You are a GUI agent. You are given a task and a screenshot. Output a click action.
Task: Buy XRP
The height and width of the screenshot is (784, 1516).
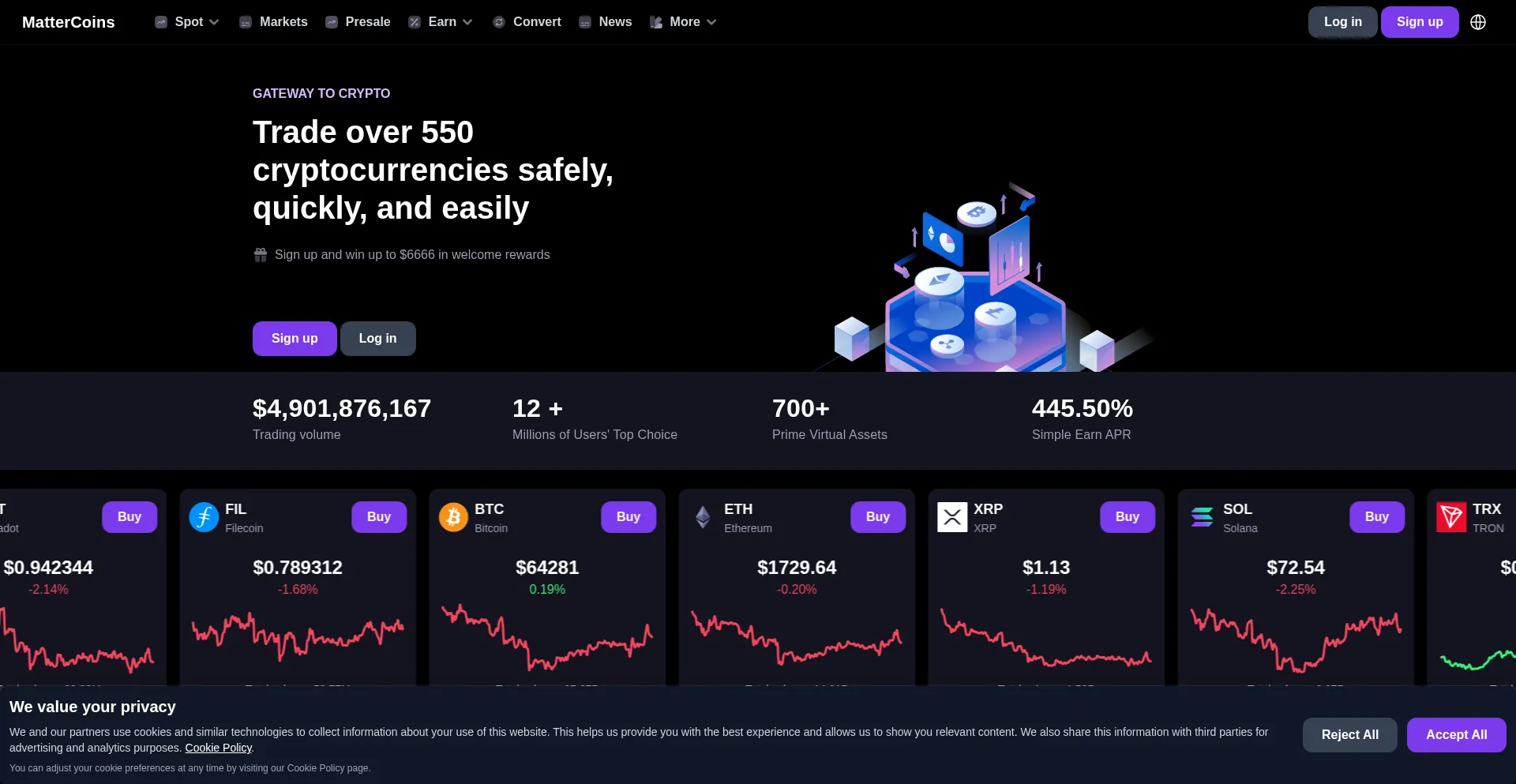tap(1128, 517)
